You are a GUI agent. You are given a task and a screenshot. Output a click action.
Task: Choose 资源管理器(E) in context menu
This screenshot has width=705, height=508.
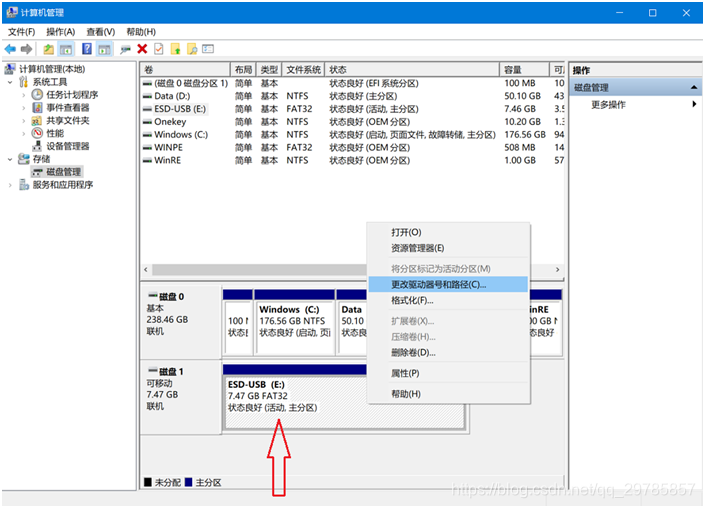click(x=448, y=248)
